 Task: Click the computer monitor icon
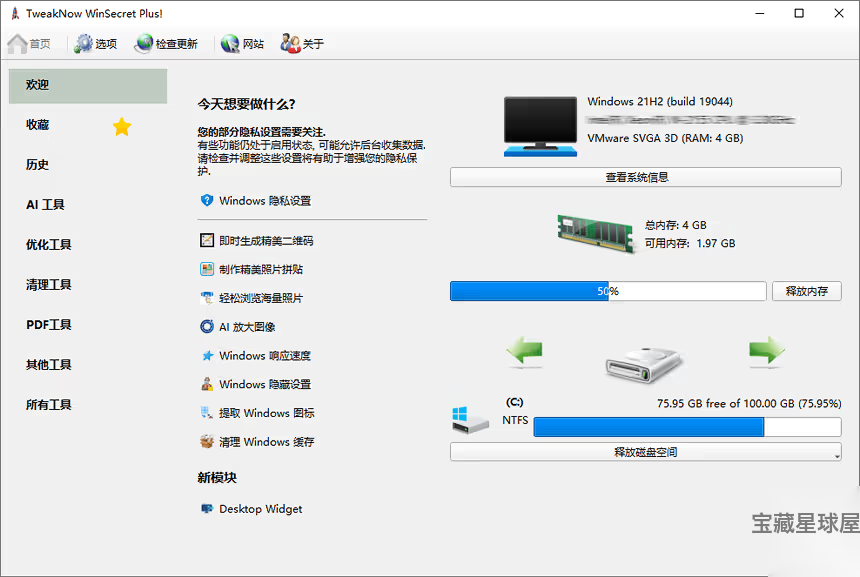coord(540,127)
